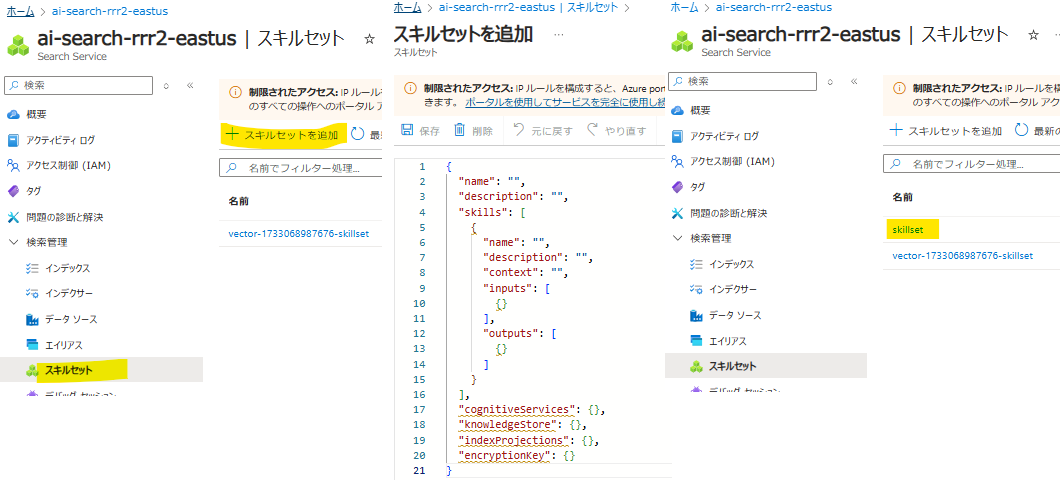Focus the 検索 box in left screenshot
The height and width of the screenshot is (480, 1060).
pyautogui.click(x=78, y=86)
